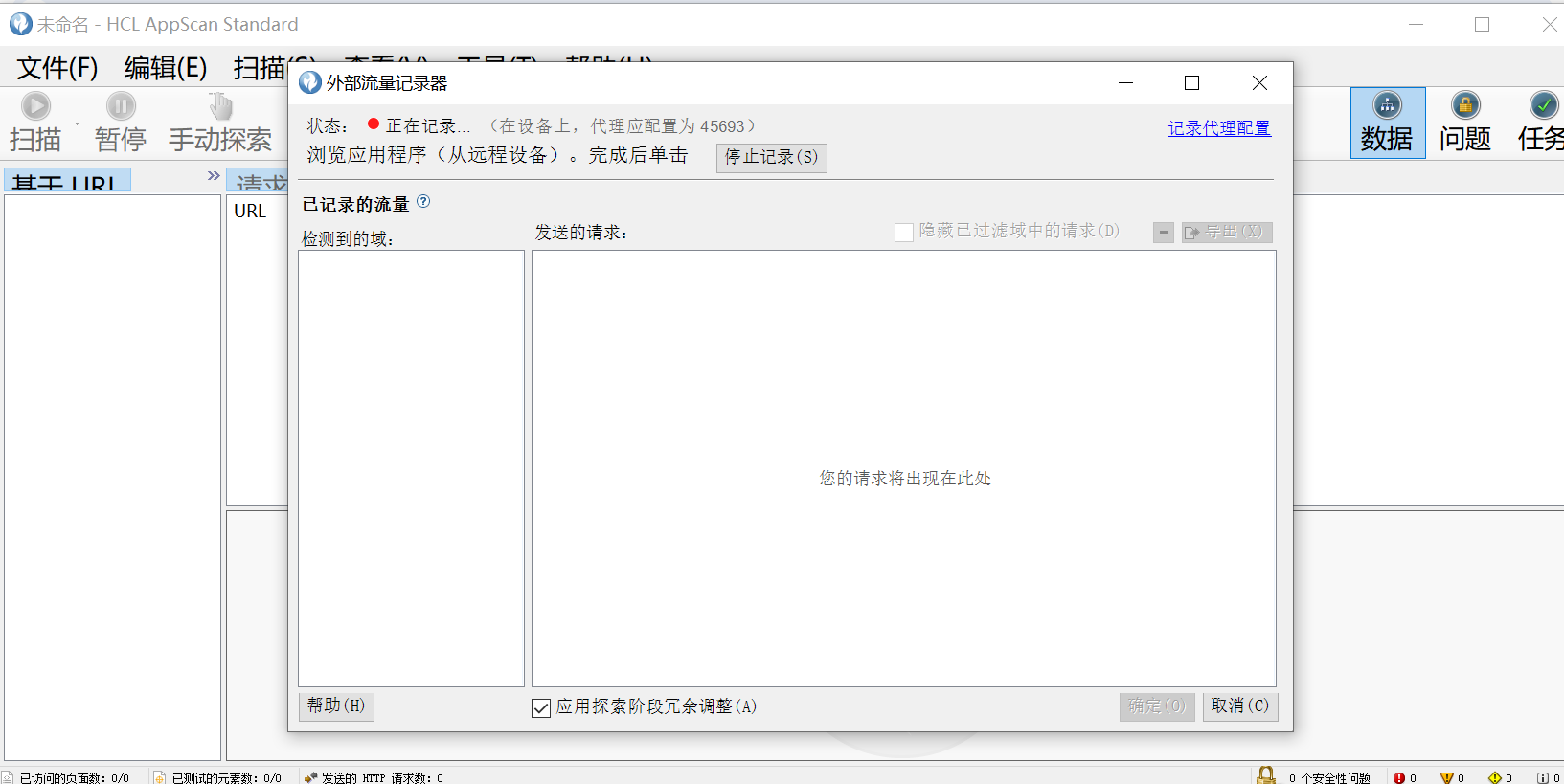Click the remove request minus icon
Viewport: 1564px width, 784px height.
point(1164,232)
